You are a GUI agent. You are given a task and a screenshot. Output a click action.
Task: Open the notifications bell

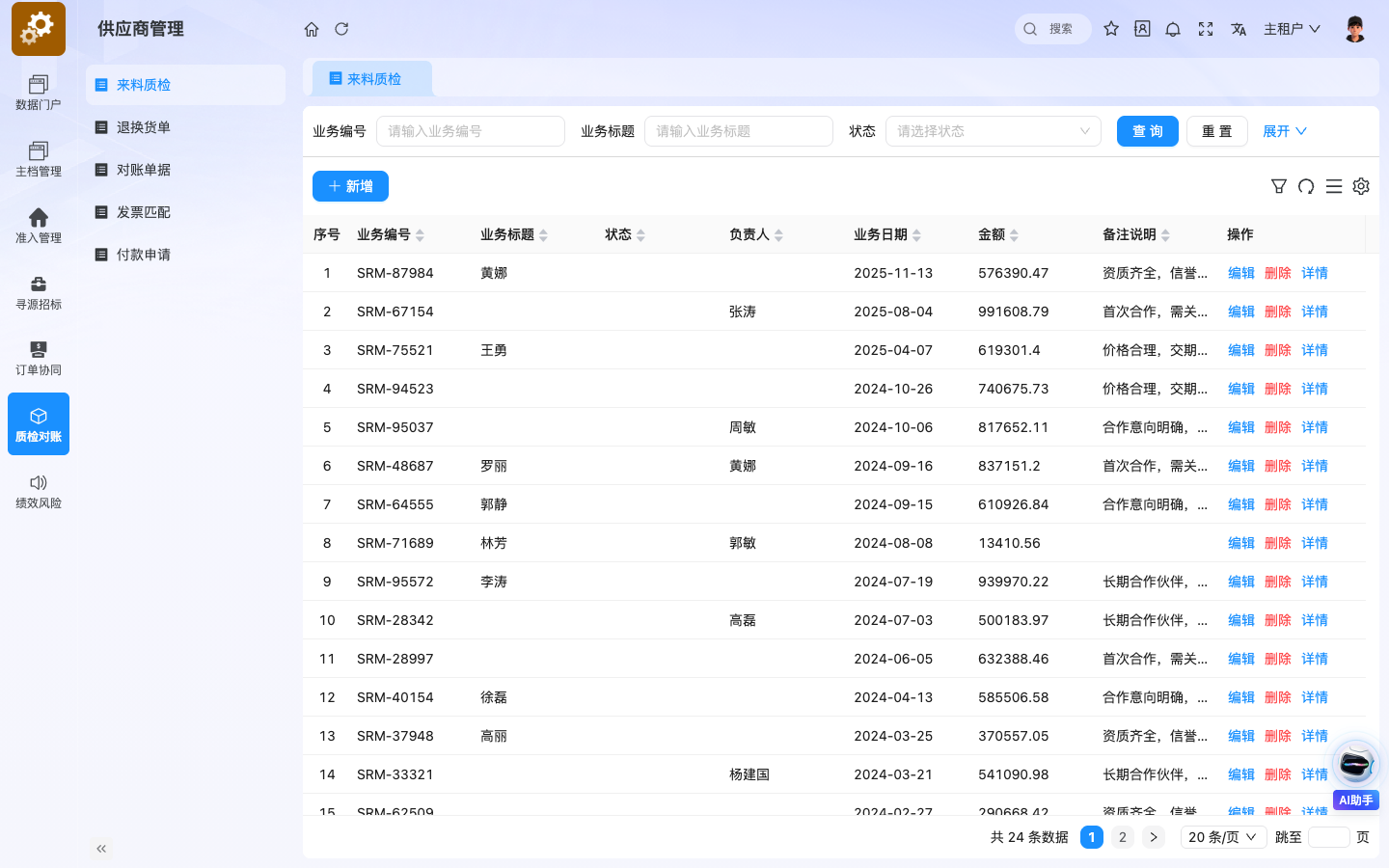pos(1173,29)
